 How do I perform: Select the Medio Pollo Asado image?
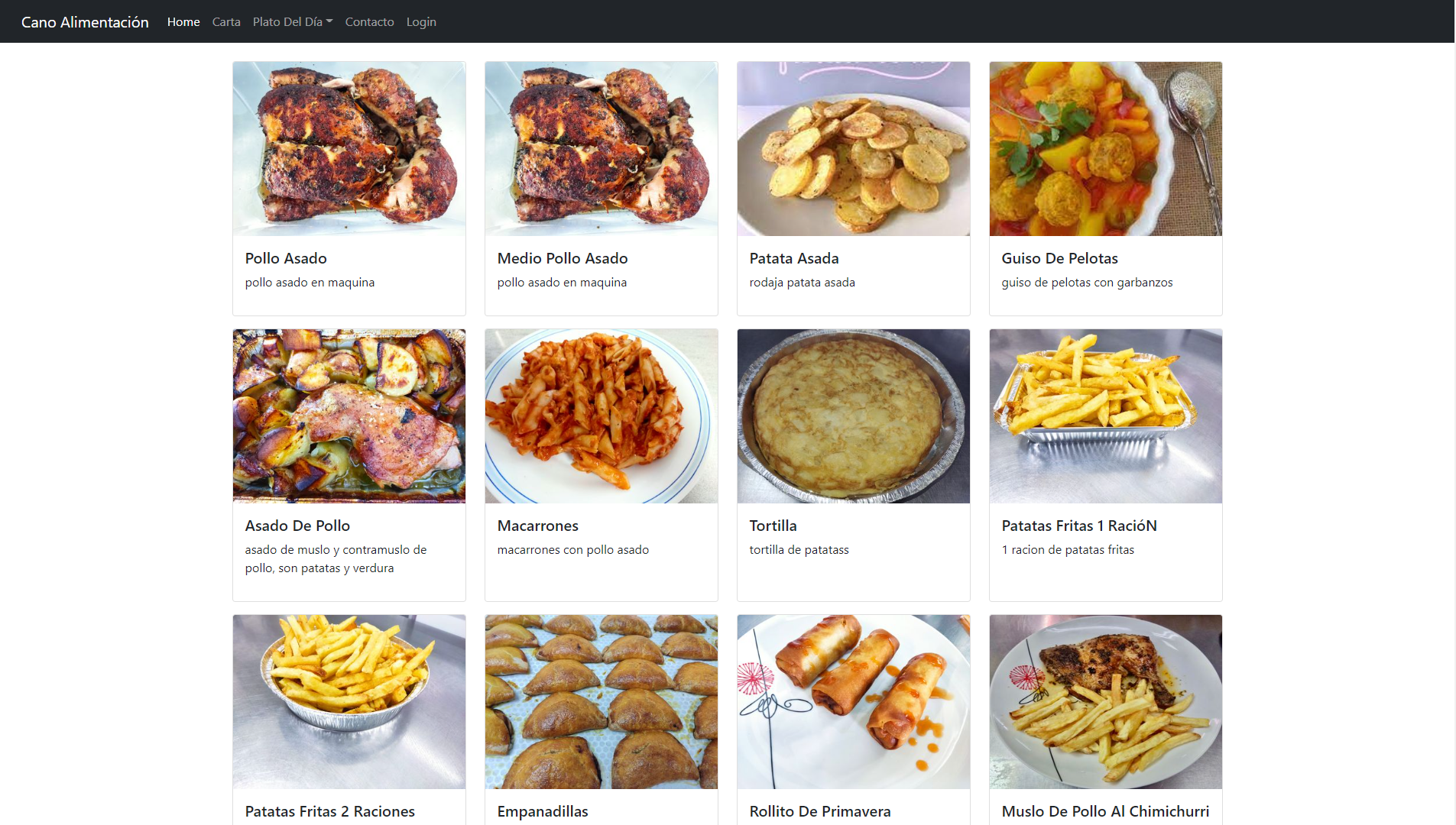tap(602, 149)
